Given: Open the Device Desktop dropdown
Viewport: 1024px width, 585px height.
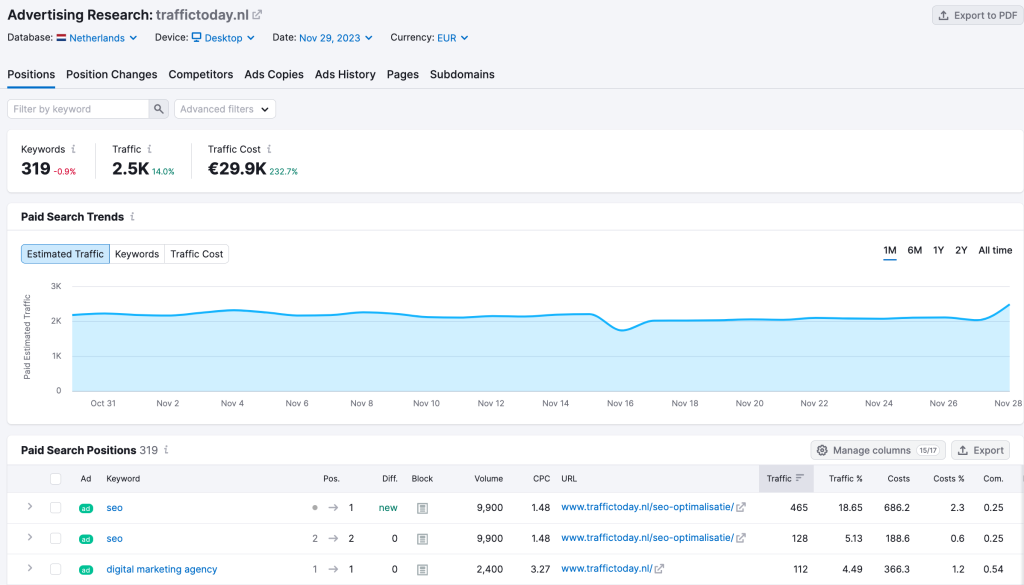Looking at the screenshot, I should pos(222,37).
